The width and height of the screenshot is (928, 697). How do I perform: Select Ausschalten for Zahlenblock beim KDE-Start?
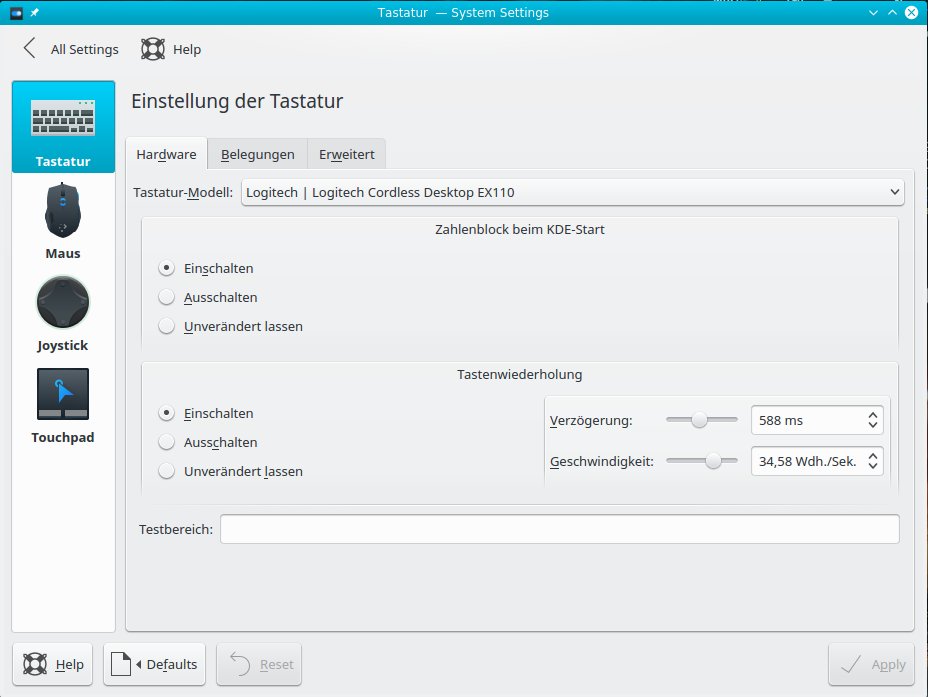tap(166, 297)
